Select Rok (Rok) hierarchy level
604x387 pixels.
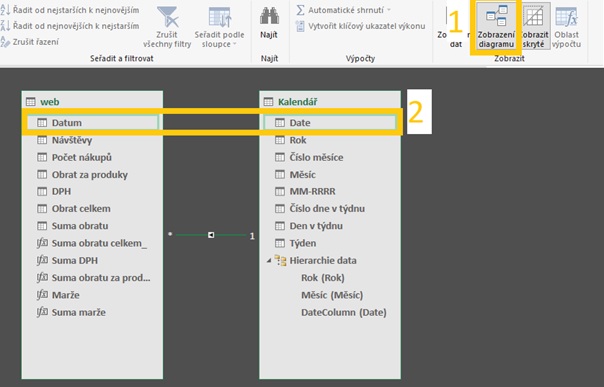(x=323, y=278)
